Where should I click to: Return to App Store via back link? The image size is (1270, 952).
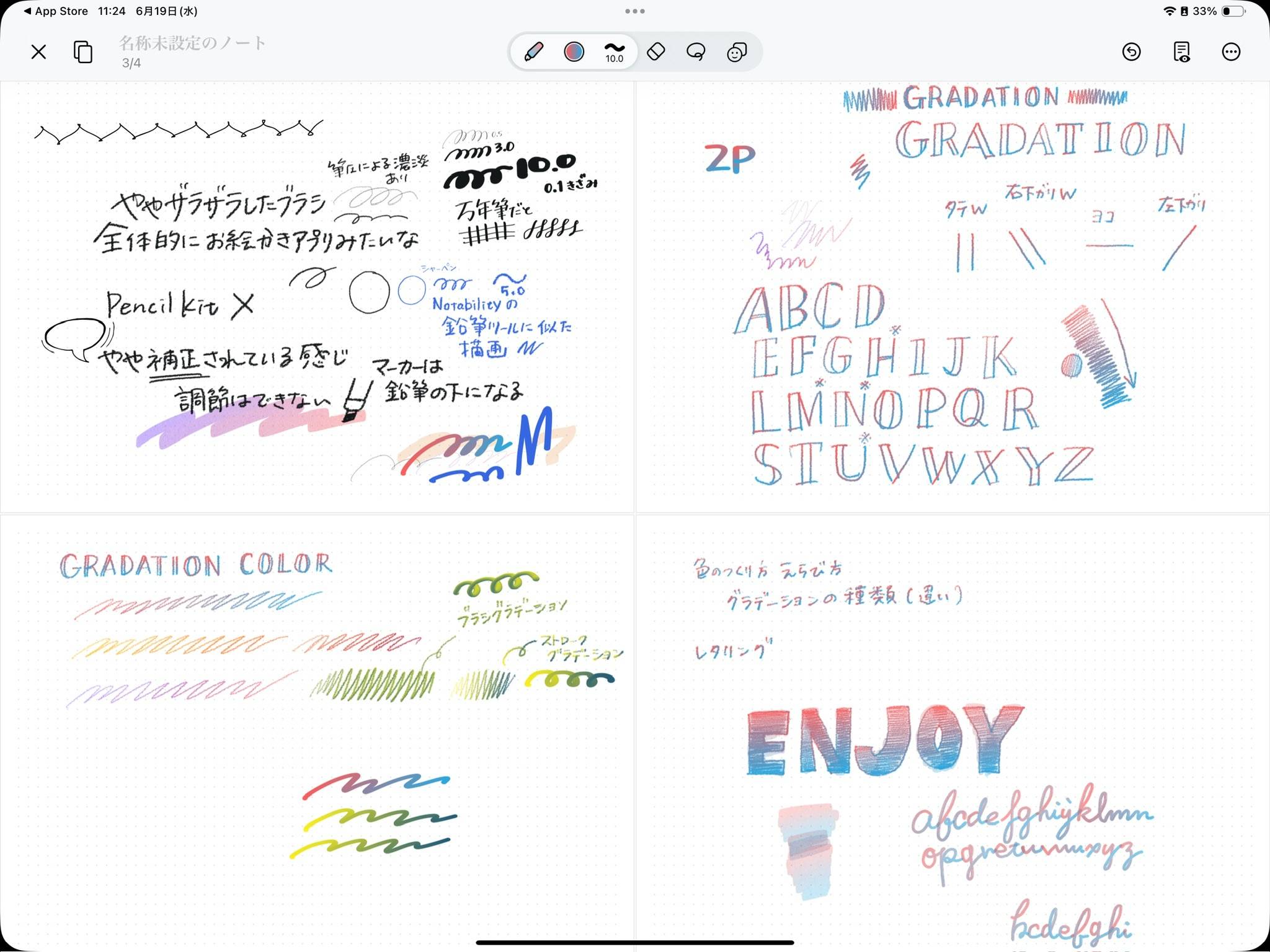point(56,11)
